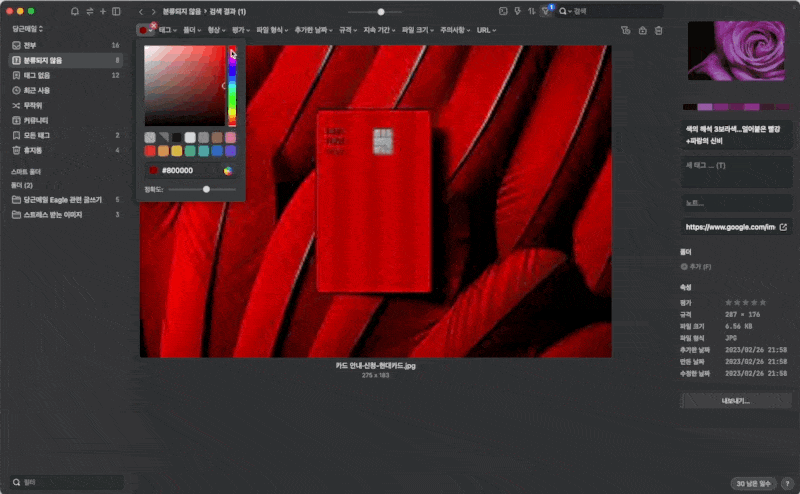Select the pink preset color swatch
The width and height of the screenshot is (800, 494).
[231, 137]
